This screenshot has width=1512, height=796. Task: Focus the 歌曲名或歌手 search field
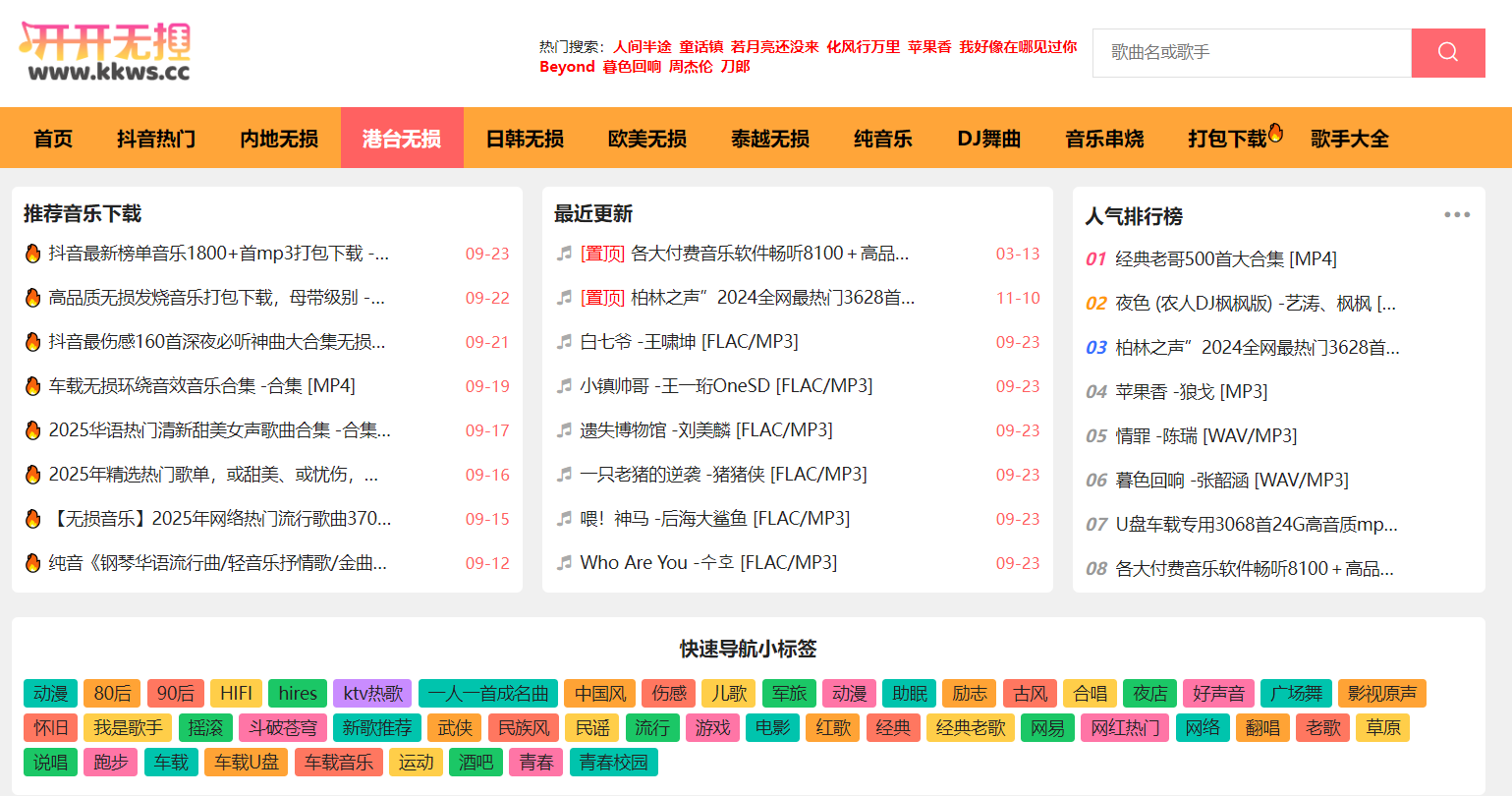click(x=1251, y=52)
